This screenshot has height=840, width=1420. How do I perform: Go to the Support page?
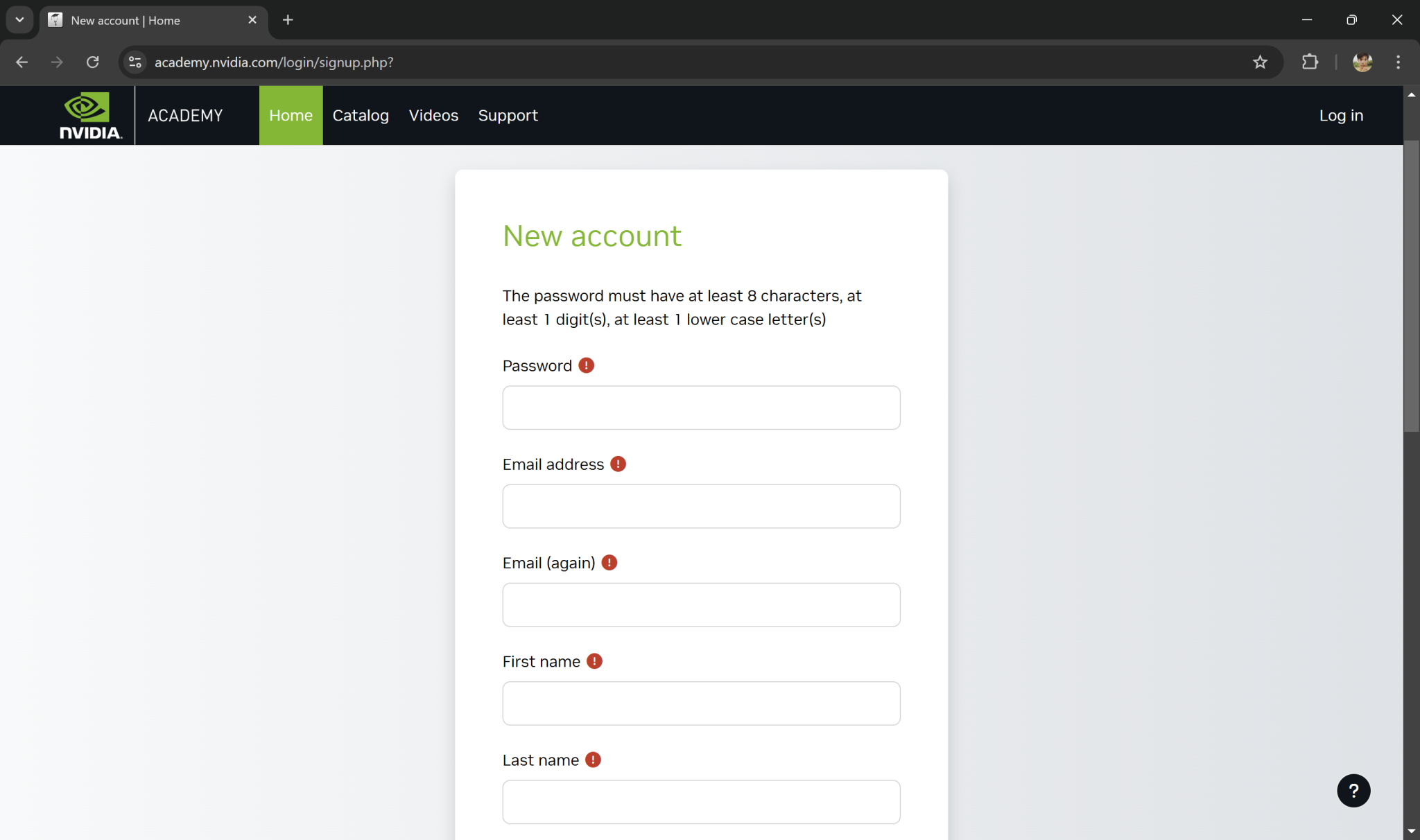(508, 115)
